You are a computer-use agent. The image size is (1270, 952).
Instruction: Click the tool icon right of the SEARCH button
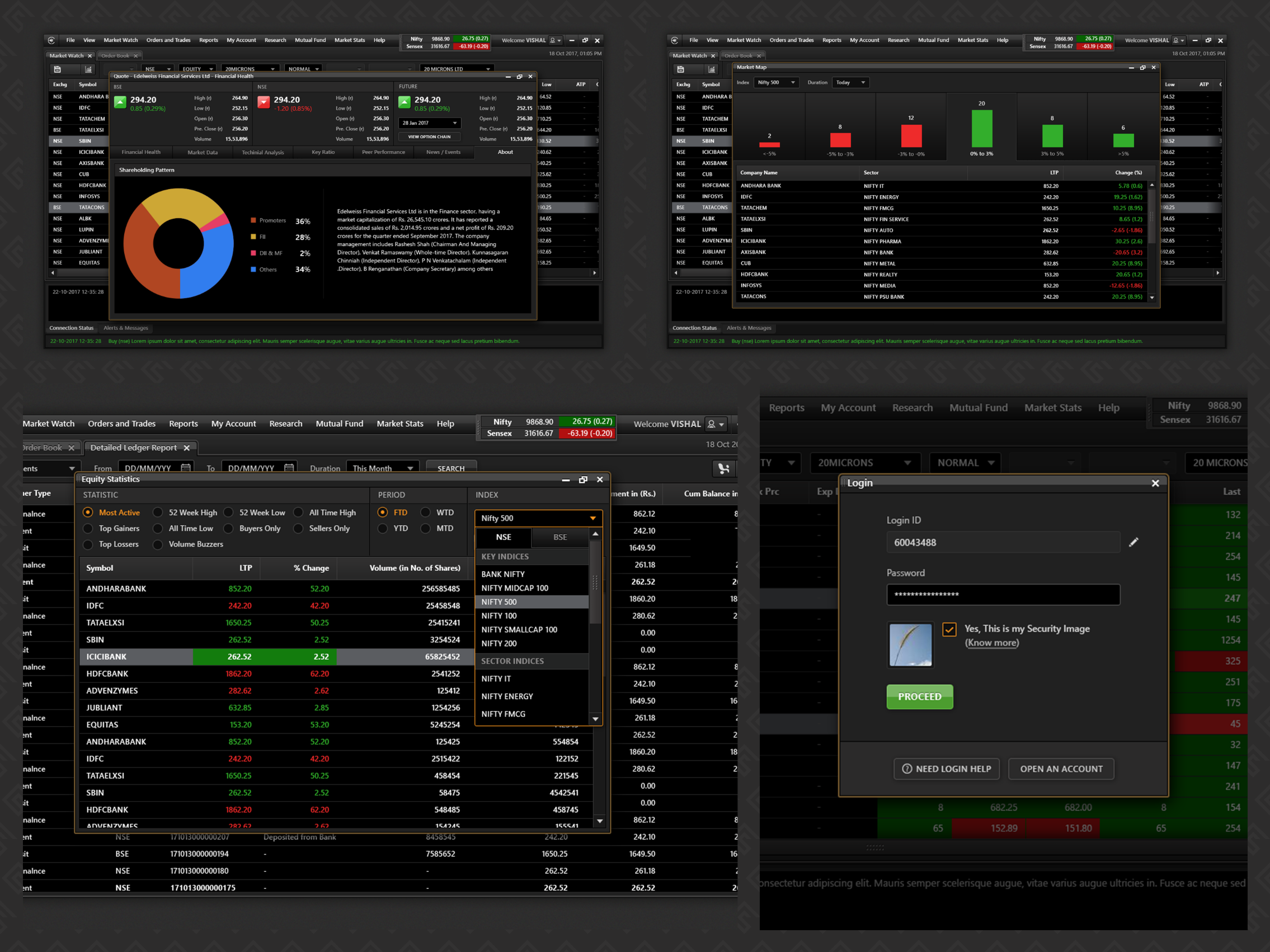coord(724,469)
